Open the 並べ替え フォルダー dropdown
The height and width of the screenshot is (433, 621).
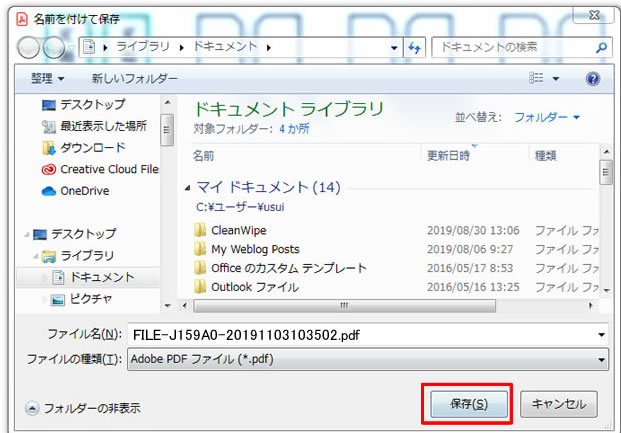[547, 117]
